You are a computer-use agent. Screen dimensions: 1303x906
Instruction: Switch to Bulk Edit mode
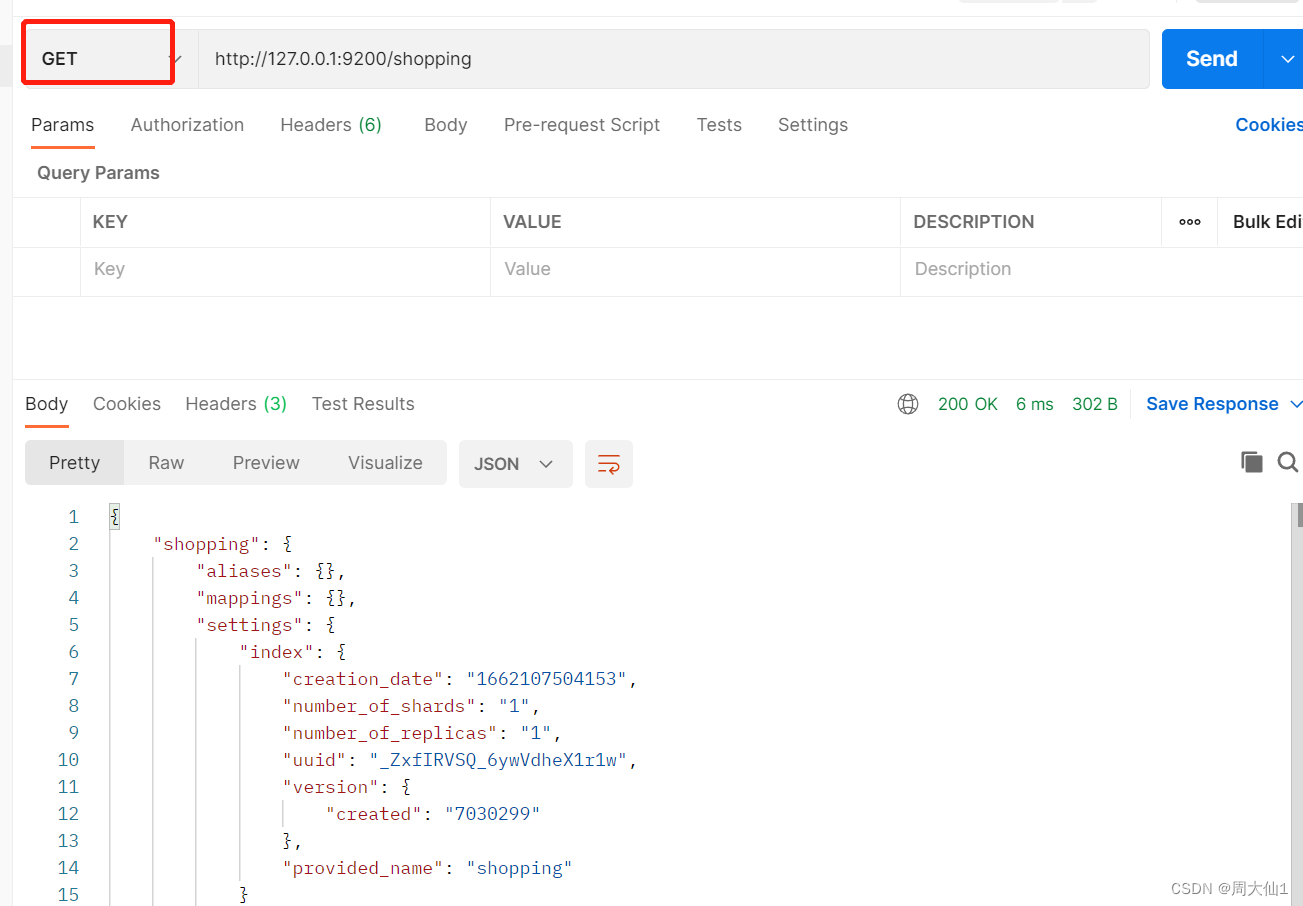[1267, 222]
